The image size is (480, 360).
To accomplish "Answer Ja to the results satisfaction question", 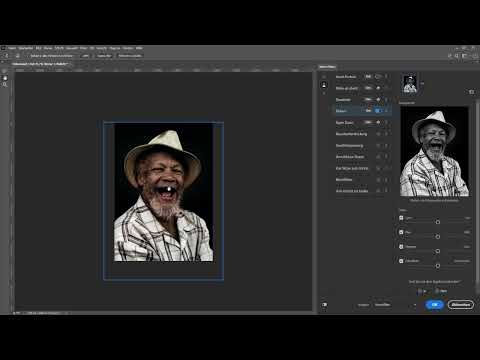I will 422,291.
